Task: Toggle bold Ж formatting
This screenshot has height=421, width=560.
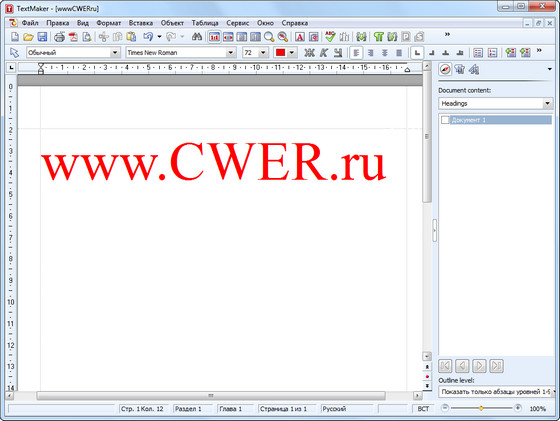Action: pos(309,53)
